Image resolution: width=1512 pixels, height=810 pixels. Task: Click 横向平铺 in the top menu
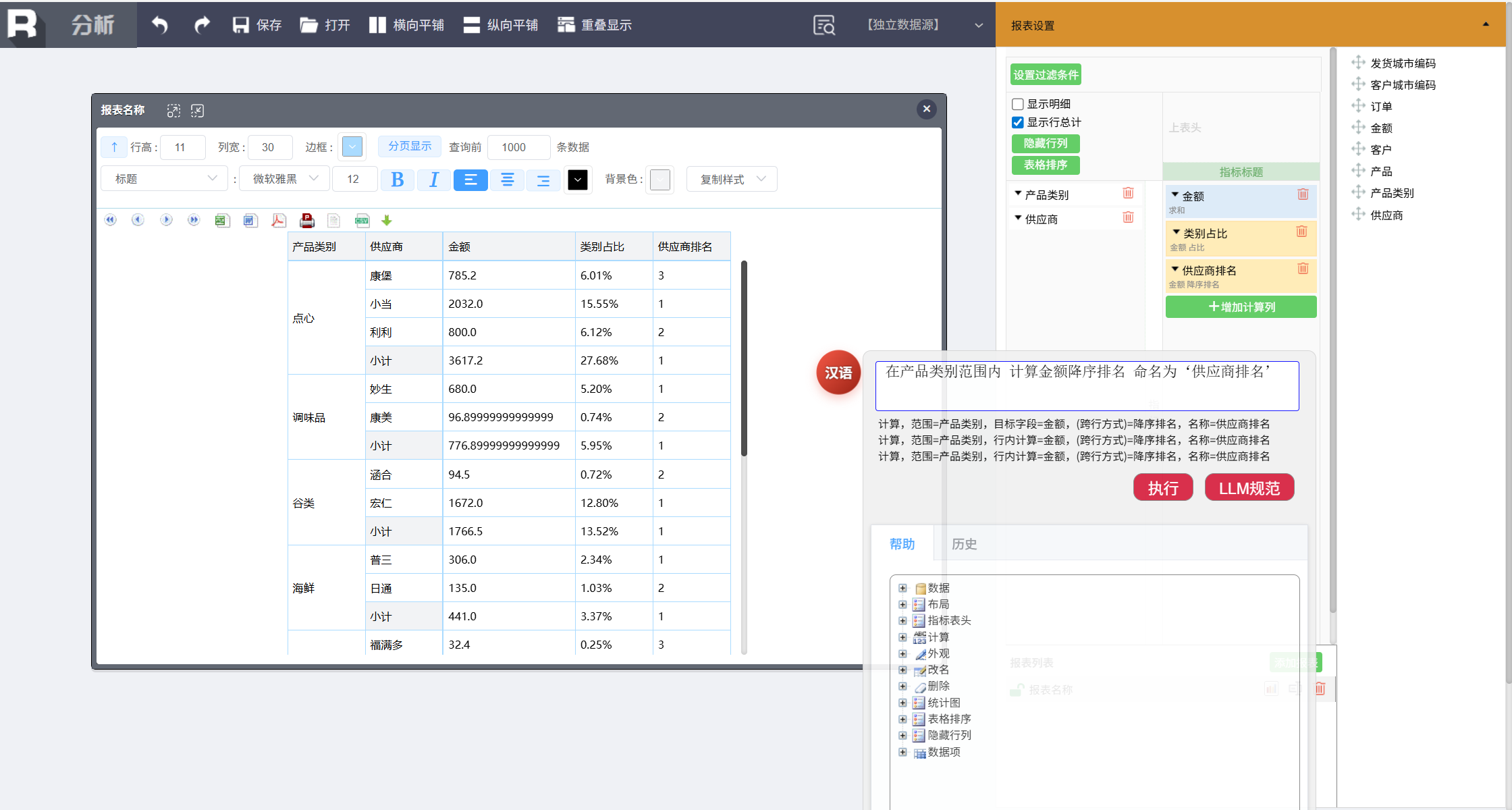(x=406, y=25)
